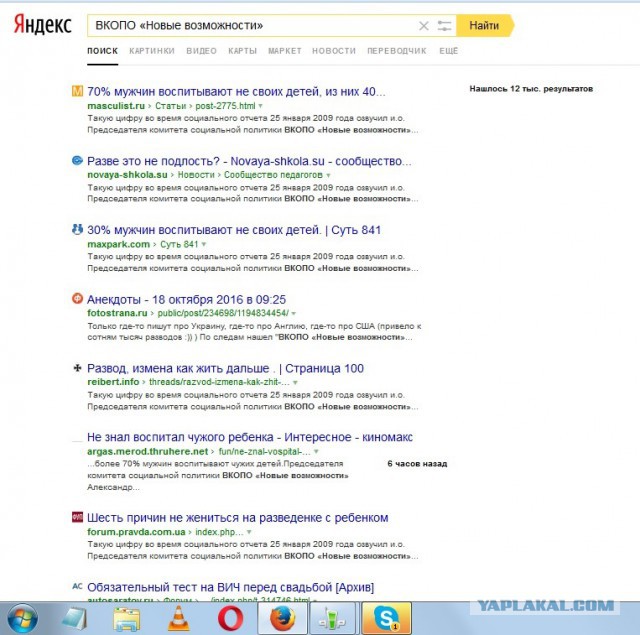Click the novaya-shkola.su favicon

pos(77,160)
